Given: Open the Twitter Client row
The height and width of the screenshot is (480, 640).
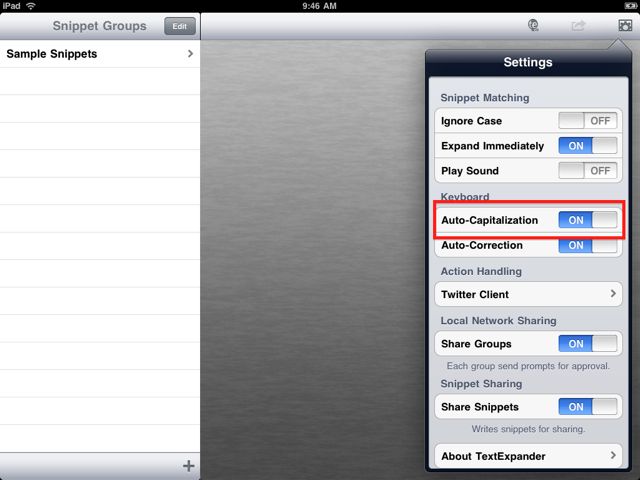Looking at the screenshot, I should click(x=529, y=294).
